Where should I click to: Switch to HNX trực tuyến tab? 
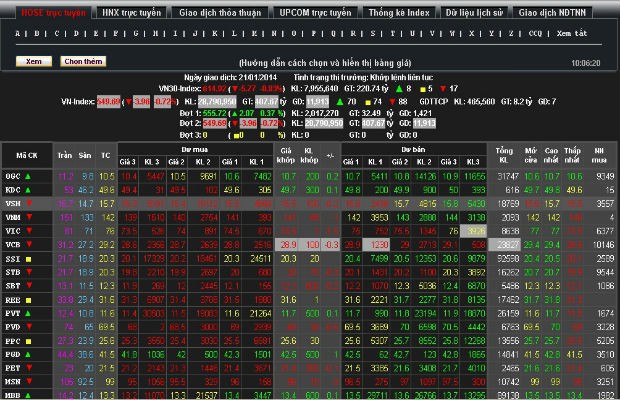pos(132,14)
